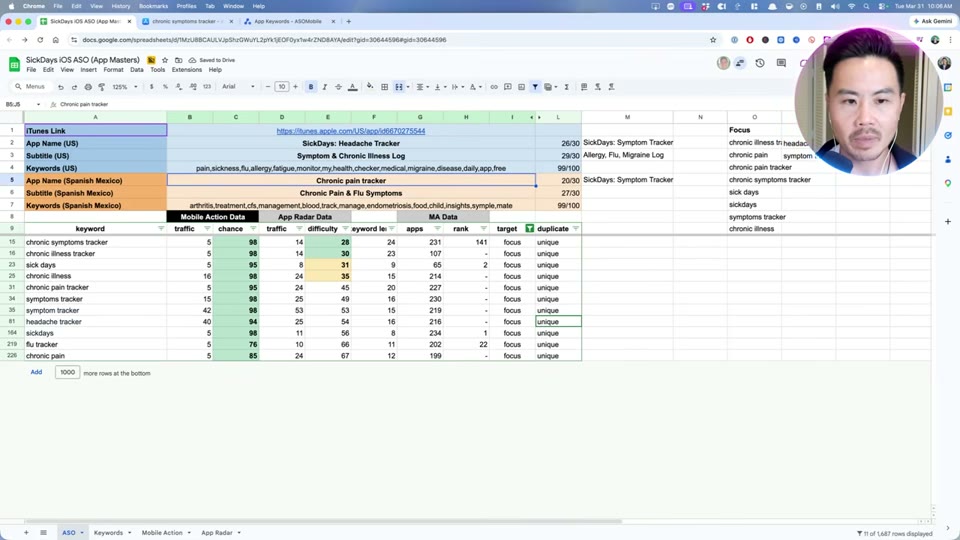Add a new sheet with plus
Viewport: 960px width, 540px height.
(x=26, y=533)
